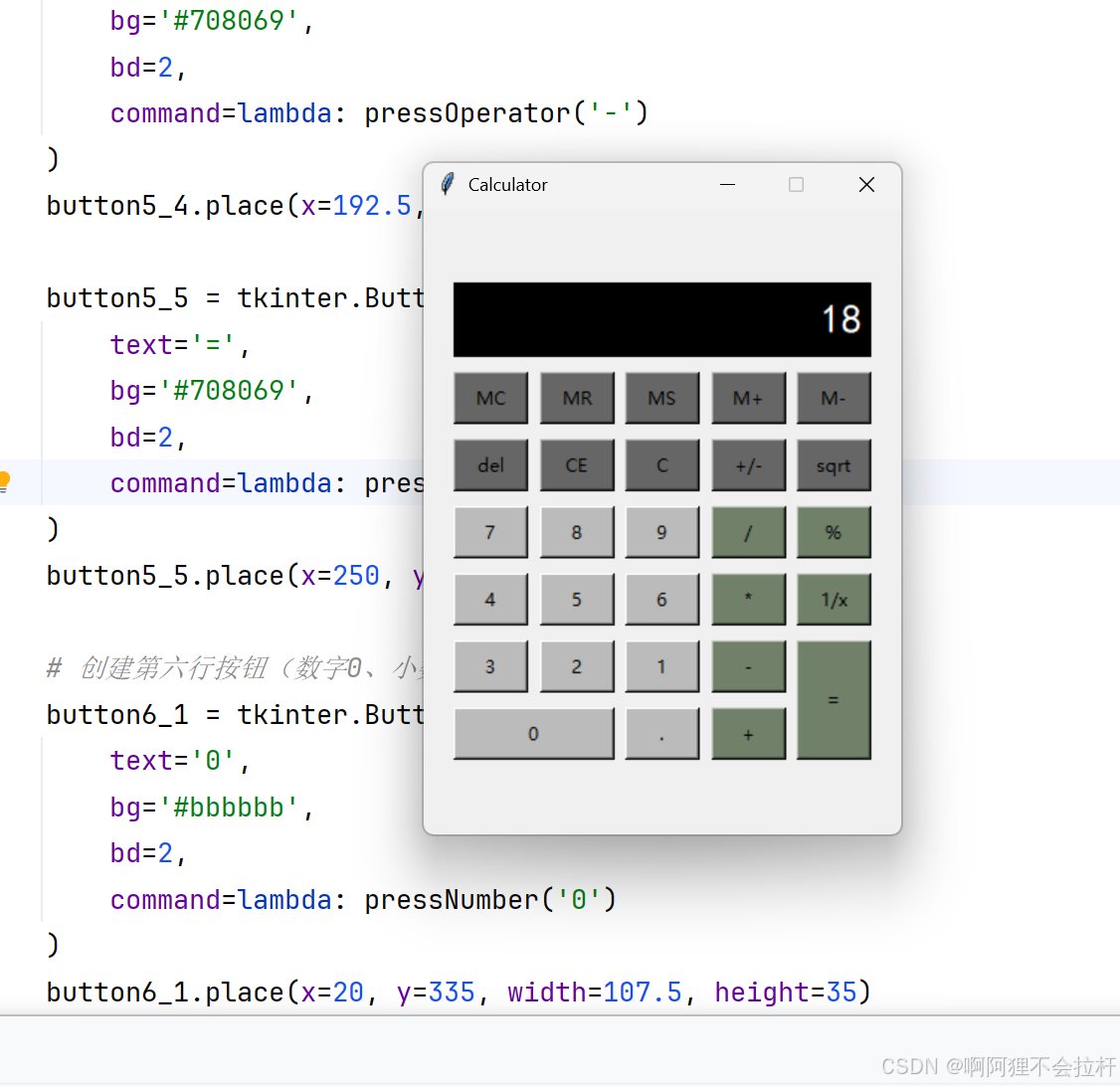Click the CE clear entry button
1120x1086 pixels.
pyautogui.click(x=577, y=465)
